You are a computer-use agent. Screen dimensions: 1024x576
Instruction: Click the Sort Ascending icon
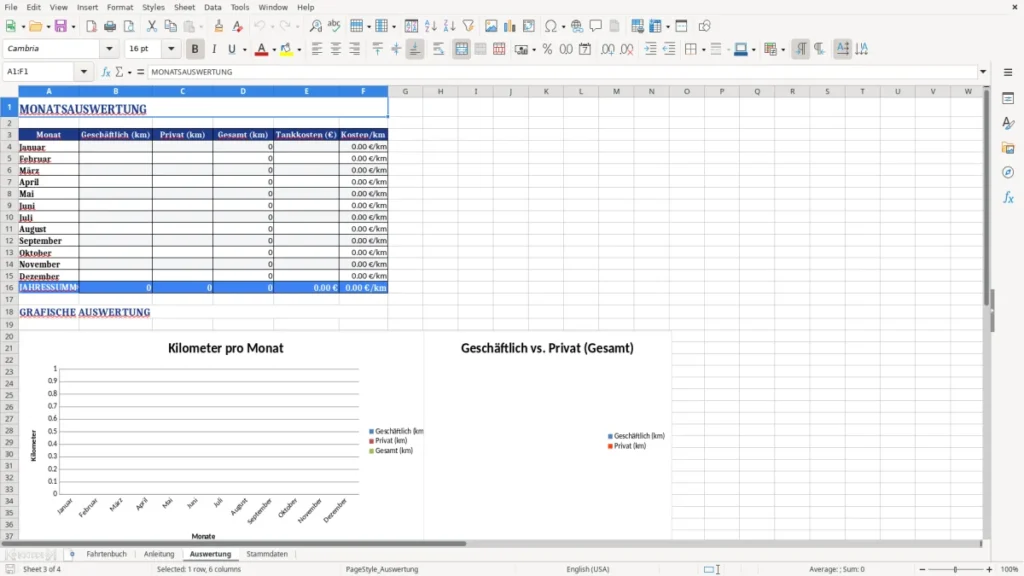pos(430,26)
